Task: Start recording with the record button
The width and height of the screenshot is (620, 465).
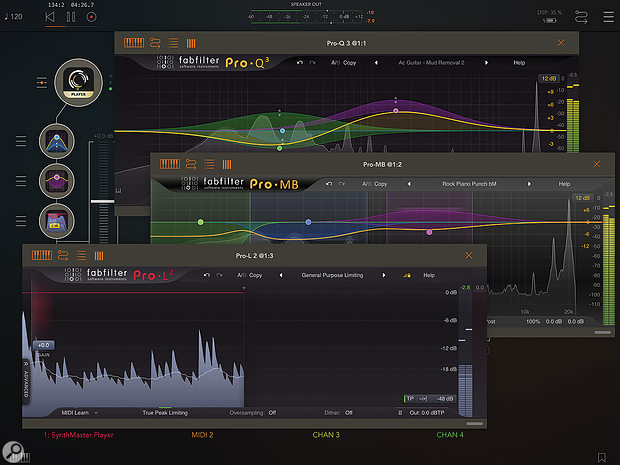Action: click(x=91, y=17)
